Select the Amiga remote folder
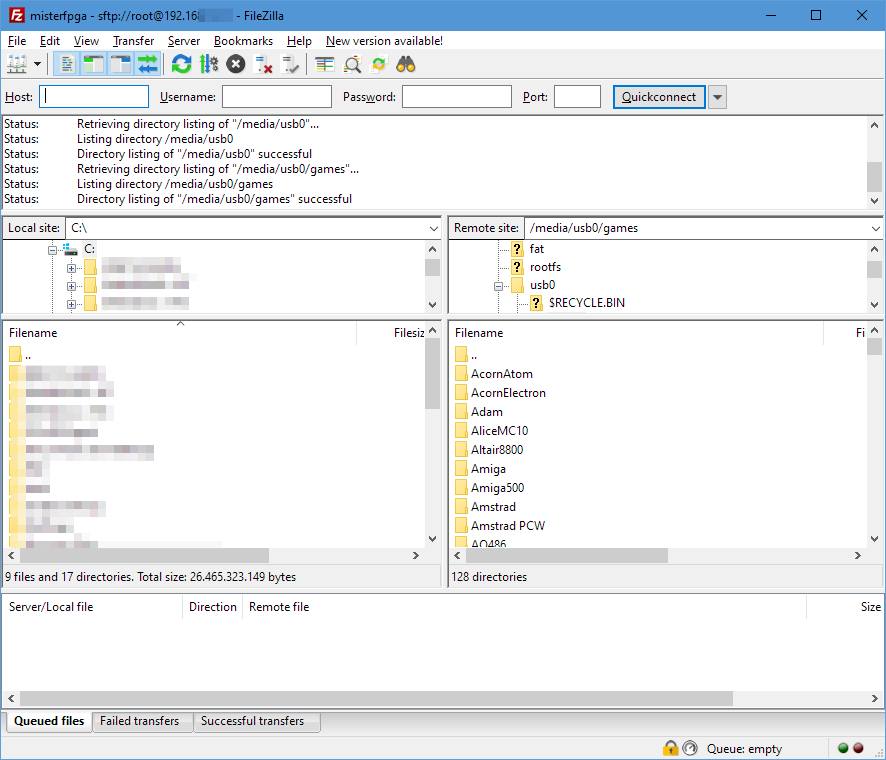Image resolution: width=886 pixels, height=760 pixels. click(x=488, y=469)
